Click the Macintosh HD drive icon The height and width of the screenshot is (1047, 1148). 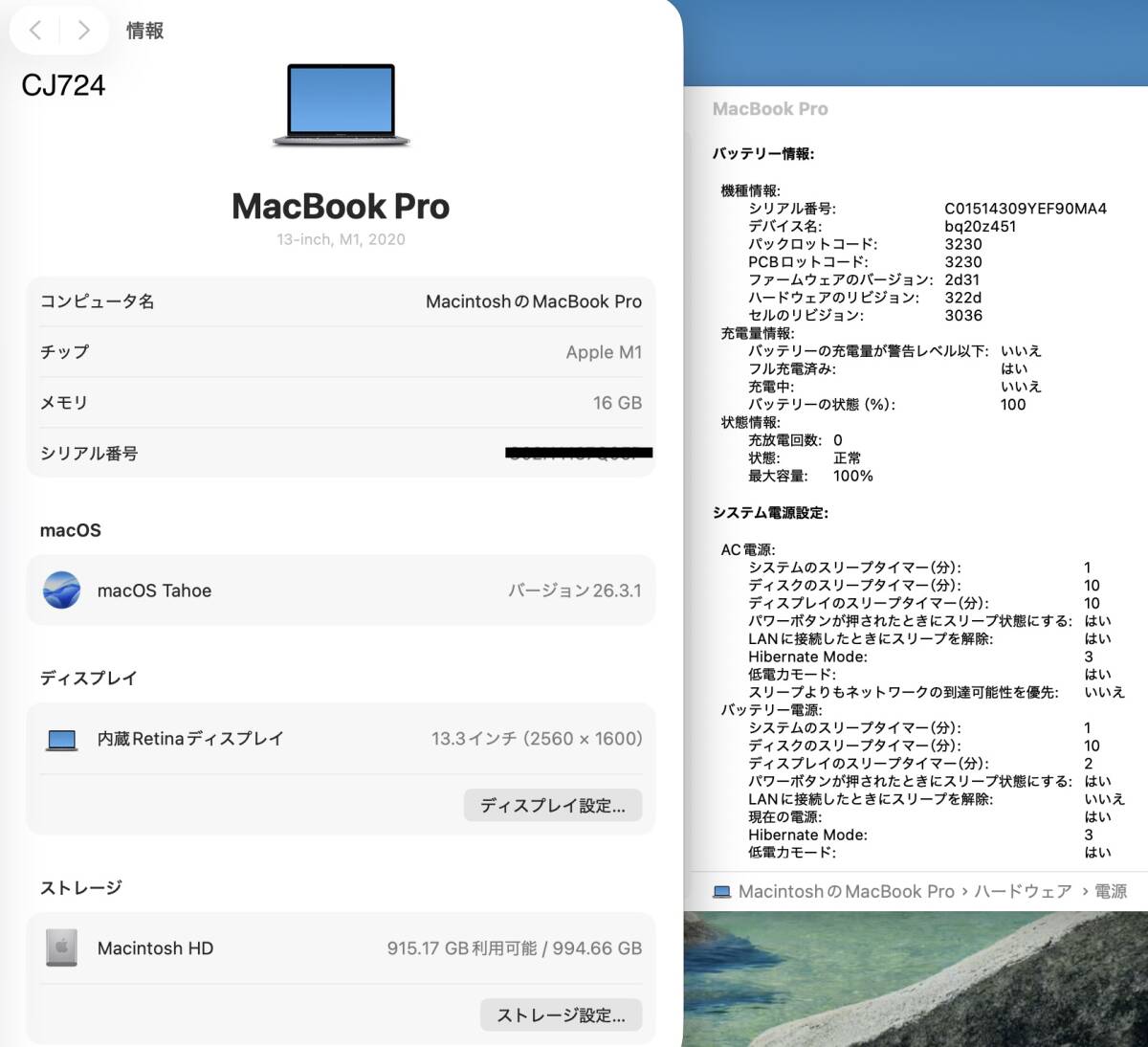62,947
